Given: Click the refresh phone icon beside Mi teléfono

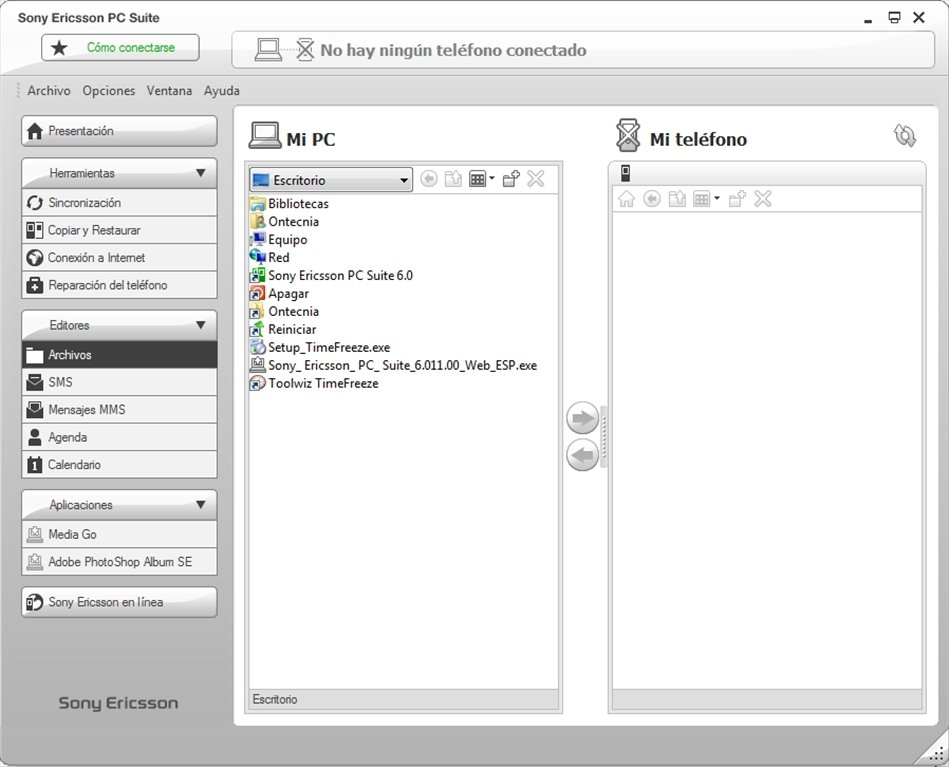Looking at the screenshot, I should tap(905, 136).
